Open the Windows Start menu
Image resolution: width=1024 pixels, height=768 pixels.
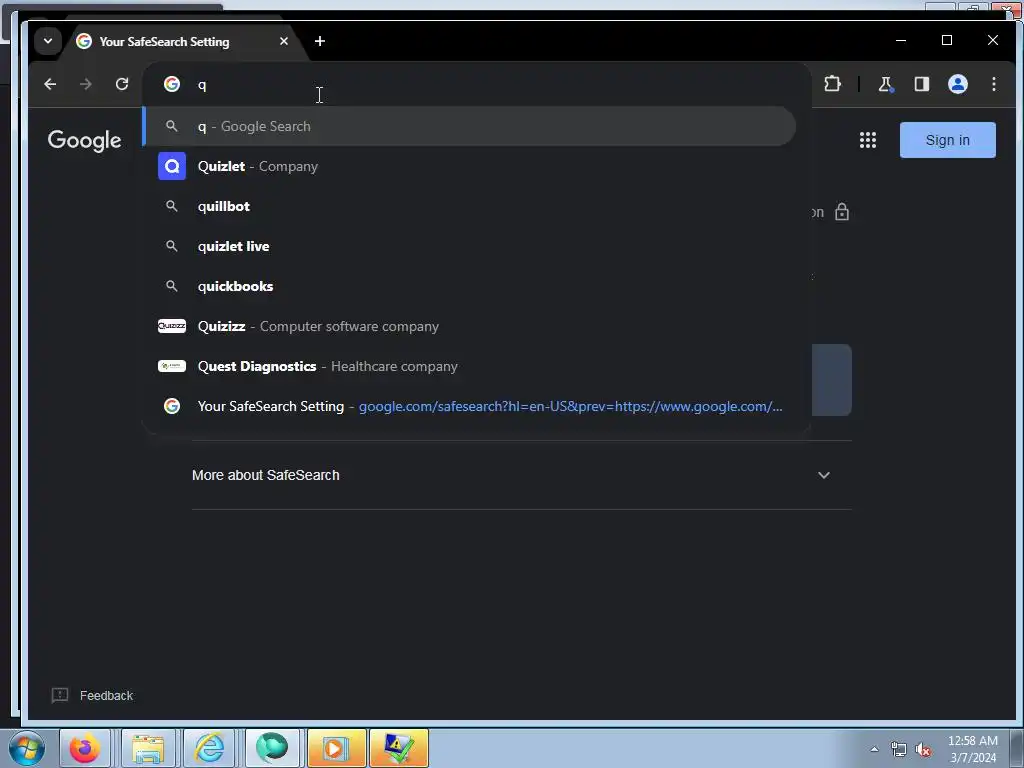click(27, 748)
